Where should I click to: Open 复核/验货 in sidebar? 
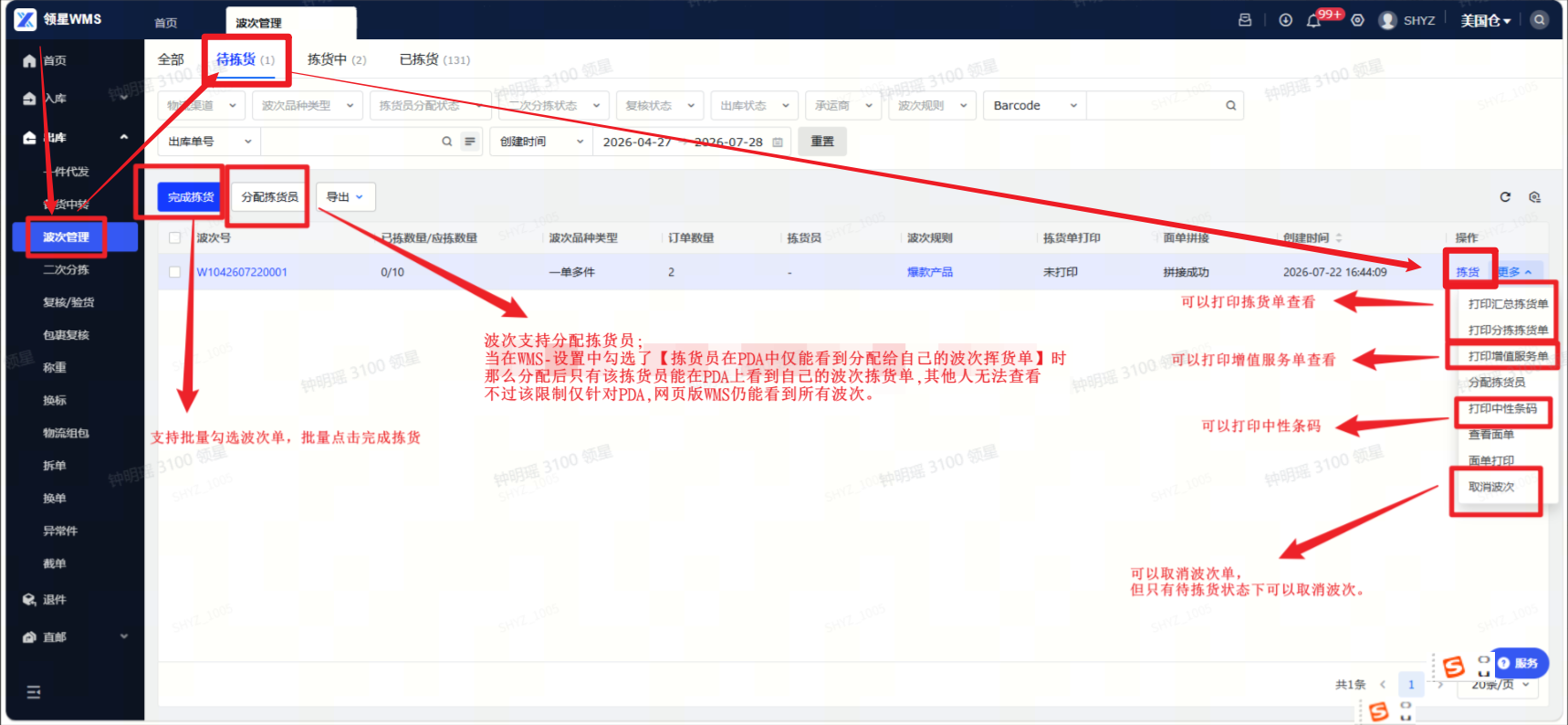[68, 302]
